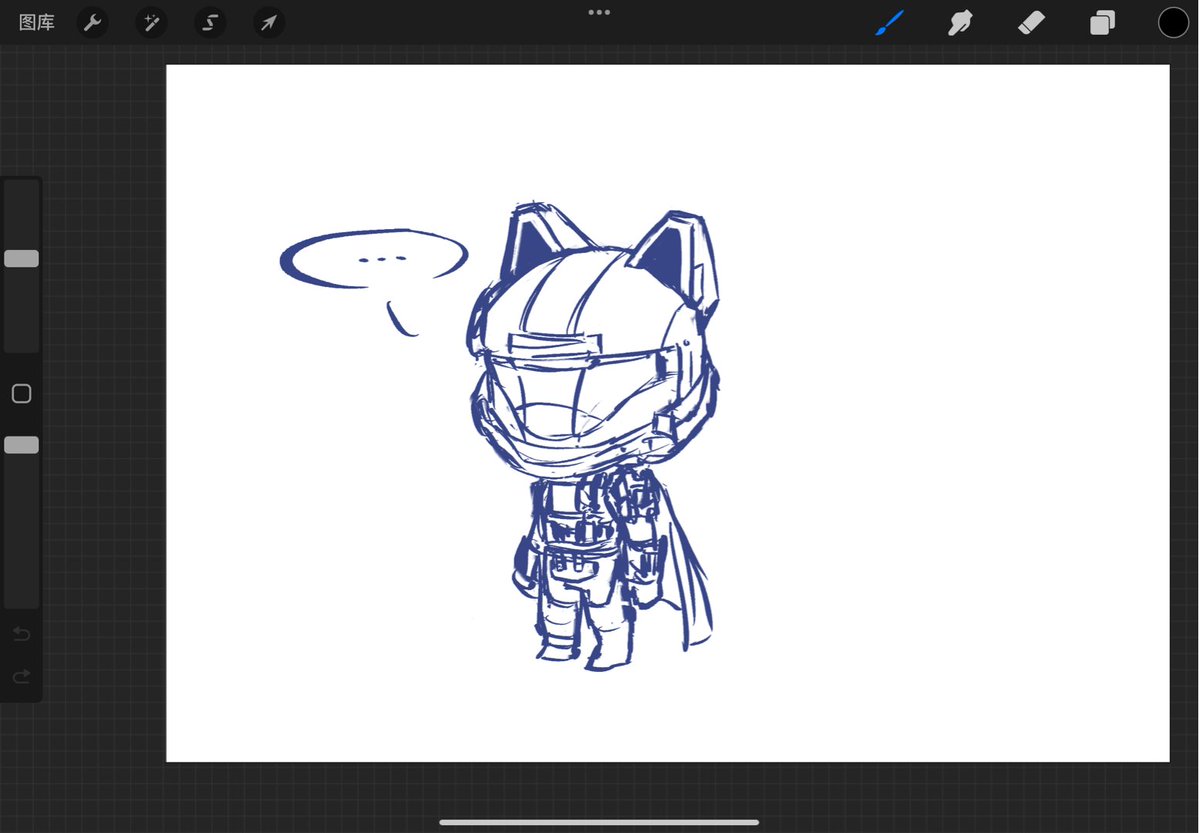
Task: Select the Smudge tool
Action: click(960, 23)
